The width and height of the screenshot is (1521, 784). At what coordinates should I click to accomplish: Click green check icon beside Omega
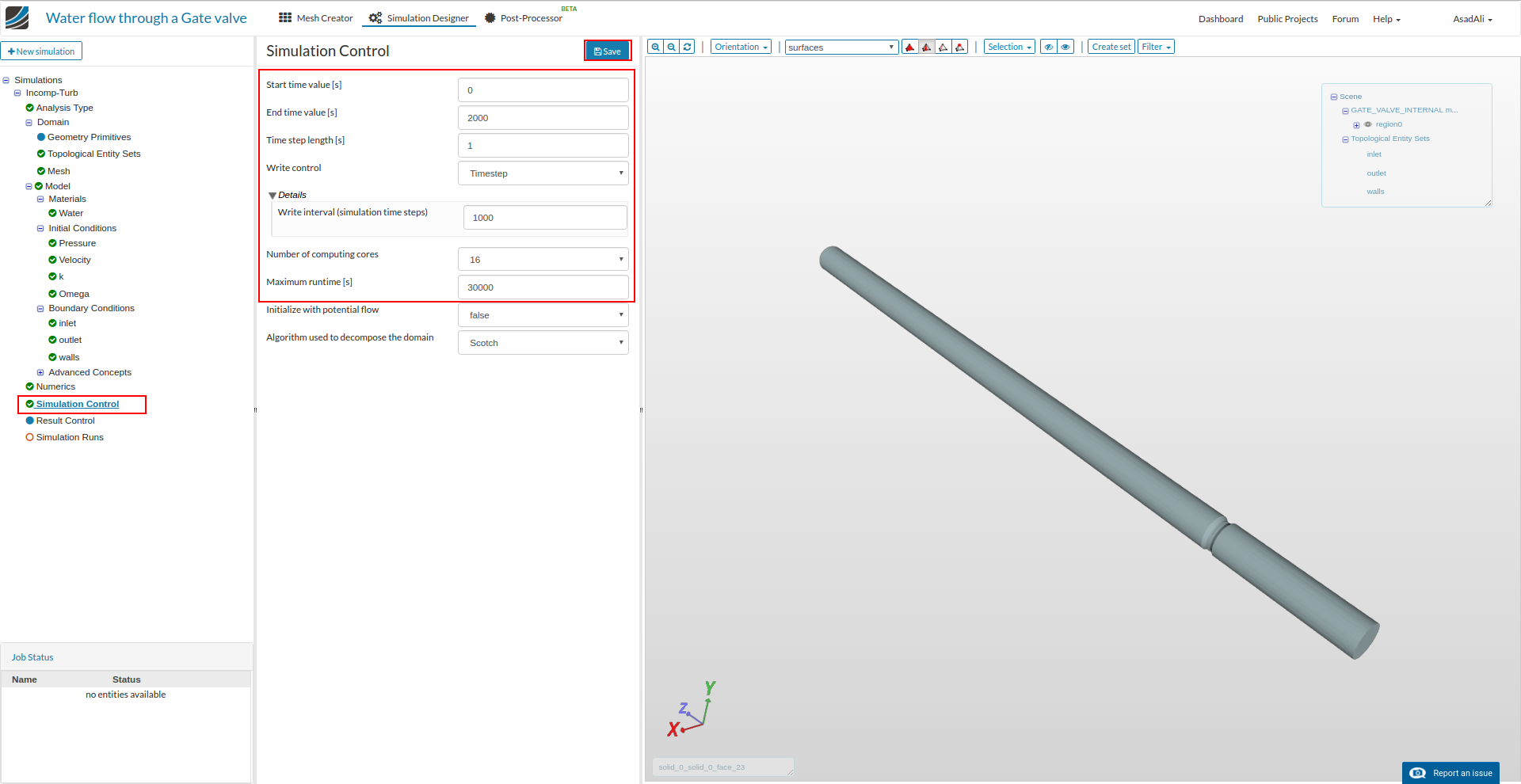[x=52, y=294]
